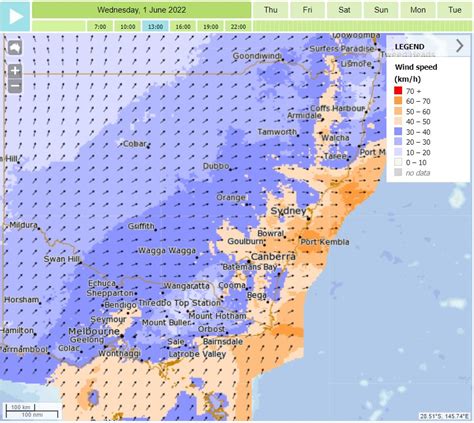Select the 19:00 time step
The width and height of the screenshot is (474, 423).
211,26
